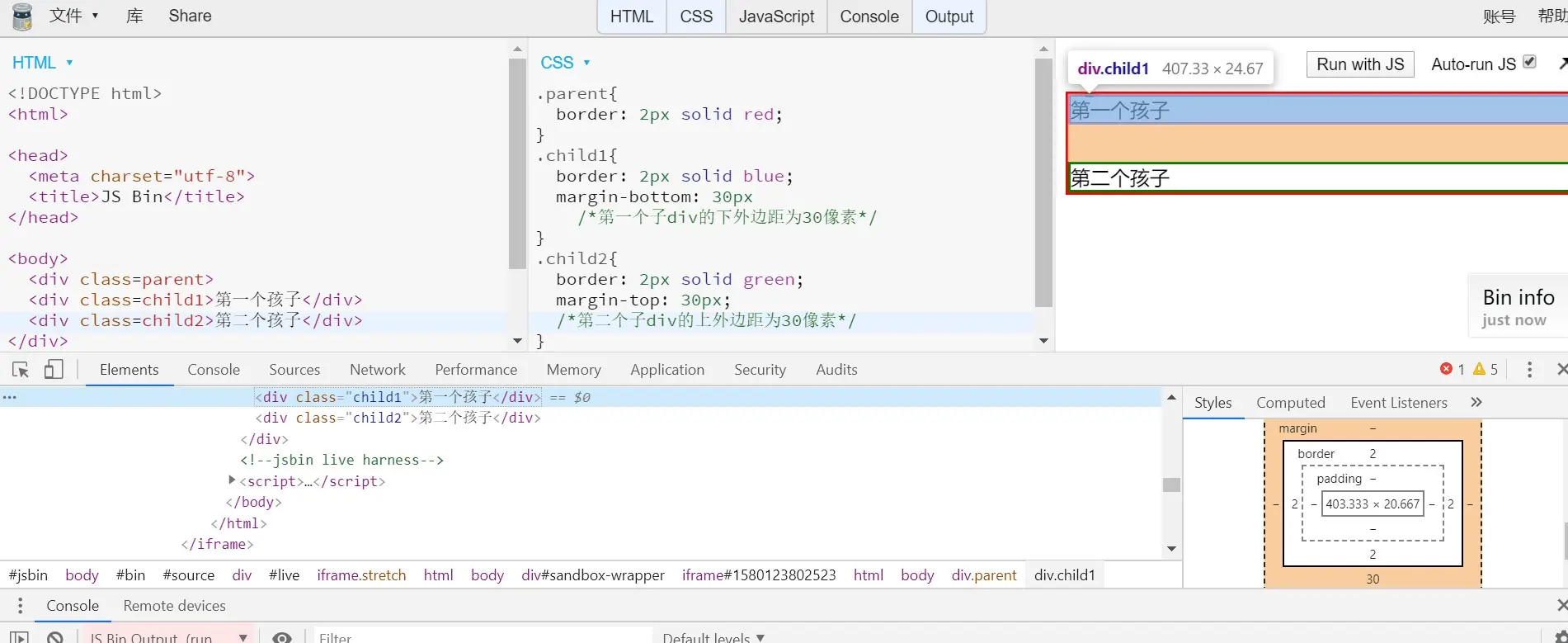Open the Sources tab

click(294, 370)
